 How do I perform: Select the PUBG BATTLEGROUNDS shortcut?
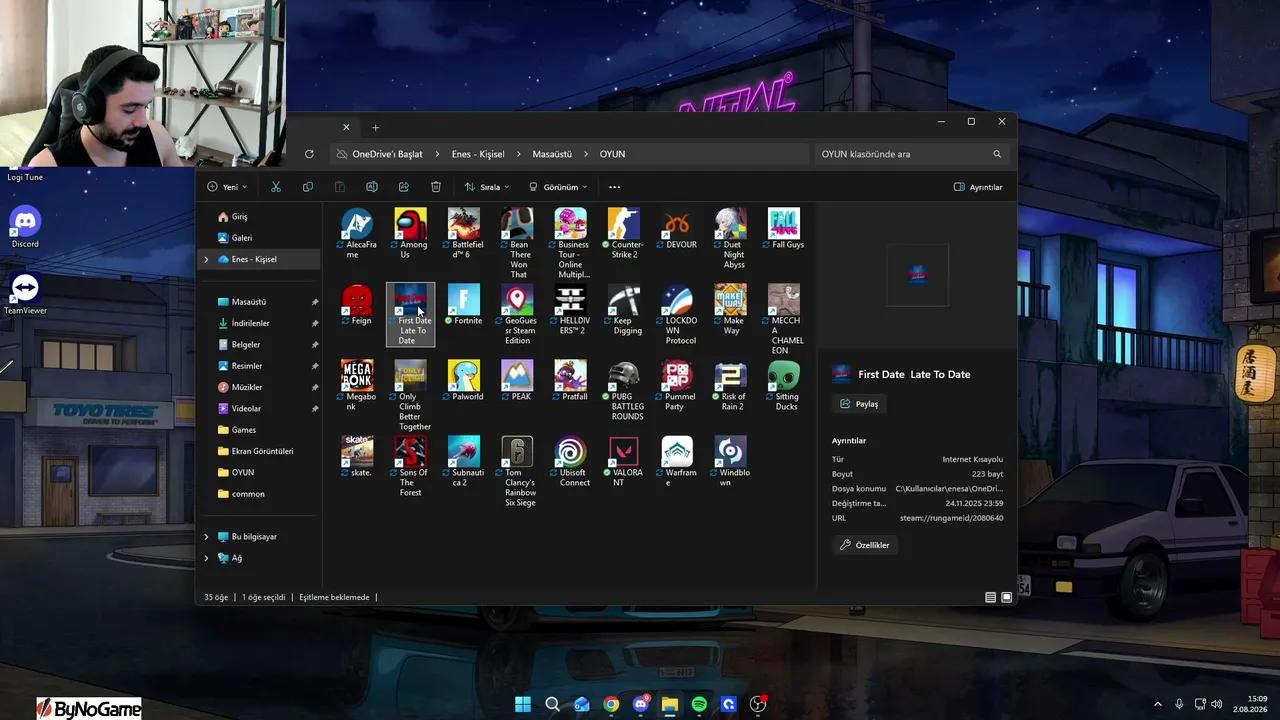click(624, 391)
